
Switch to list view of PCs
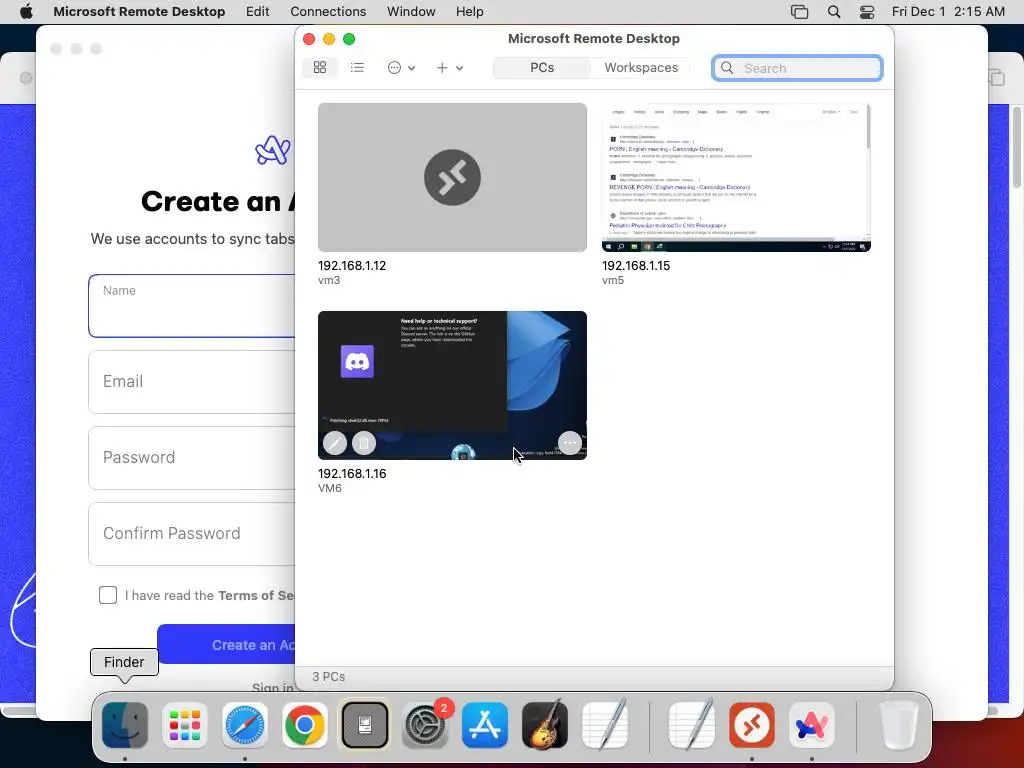(357, 67)
